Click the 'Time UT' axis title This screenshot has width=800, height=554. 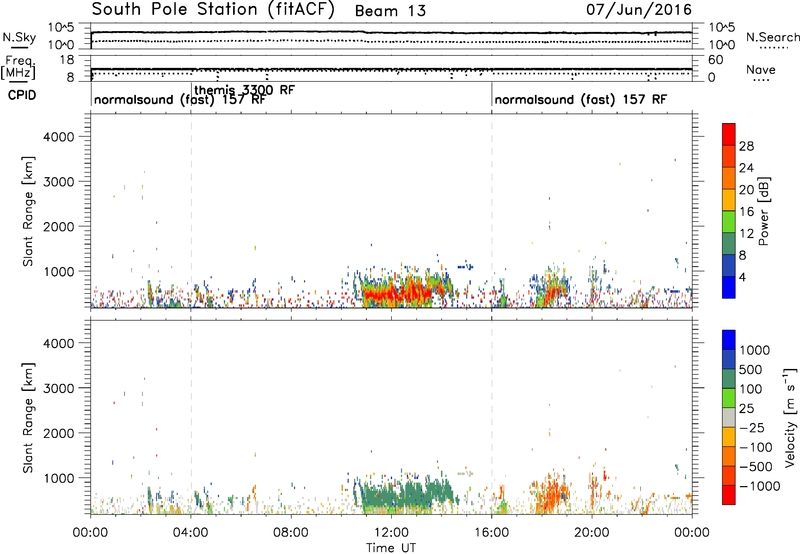click(x=391, y=548)
